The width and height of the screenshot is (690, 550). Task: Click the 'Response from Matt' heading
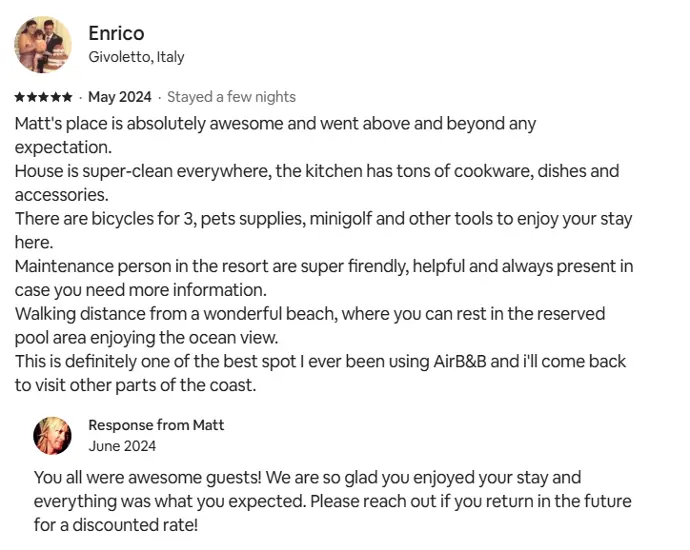(156, 425)
